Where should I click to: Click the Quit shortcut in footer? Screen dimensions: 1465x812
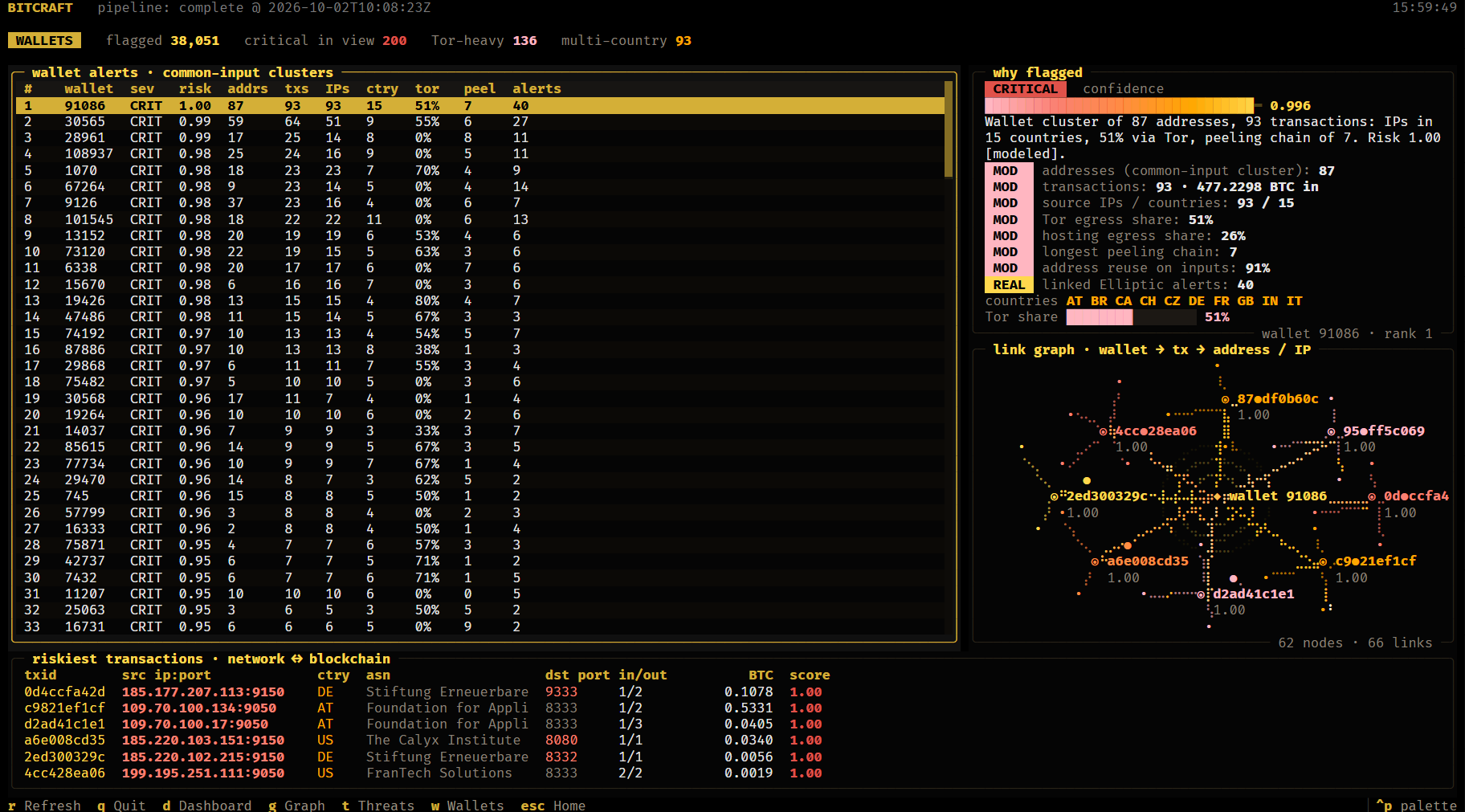pyautogui.click(x=121, y=805)
